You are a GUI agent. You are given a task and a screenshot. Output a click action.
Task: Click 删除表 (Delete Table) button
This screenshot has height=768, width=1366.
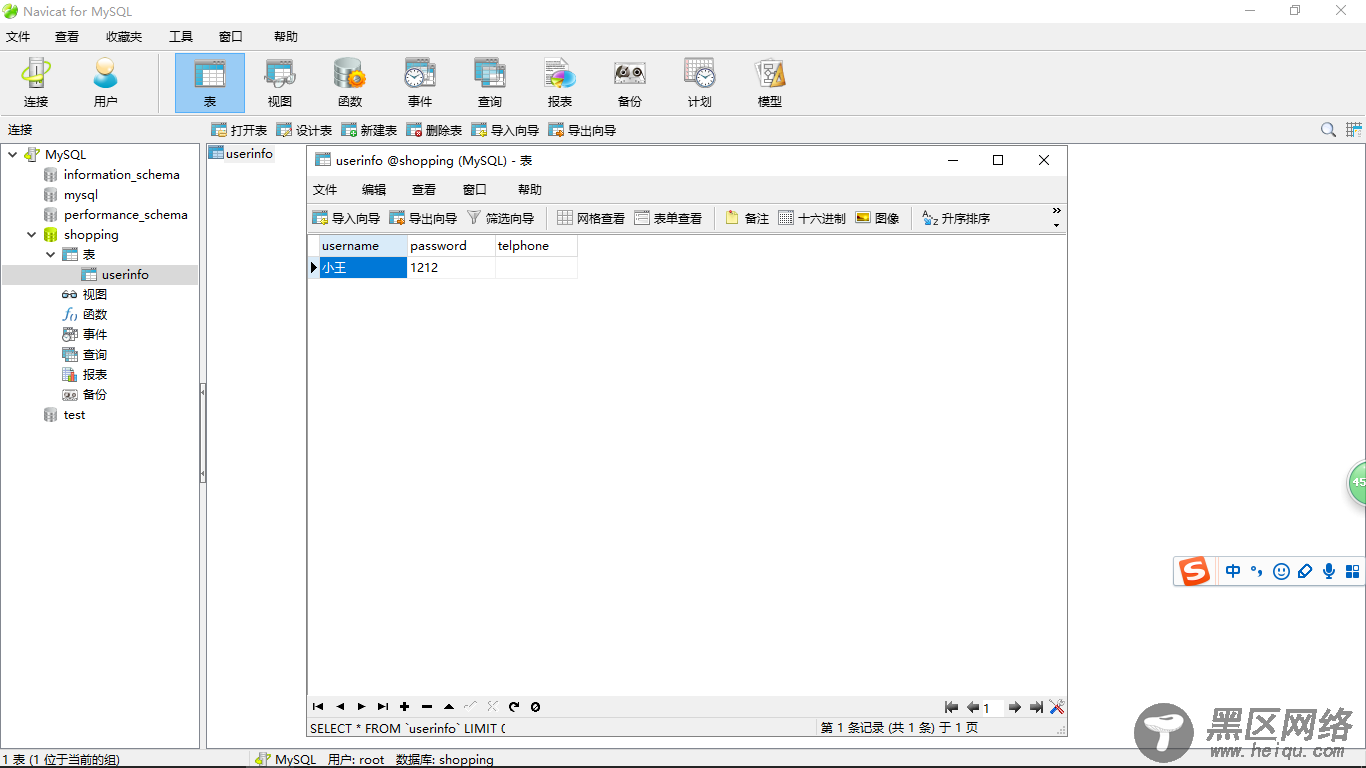[434, 130]
